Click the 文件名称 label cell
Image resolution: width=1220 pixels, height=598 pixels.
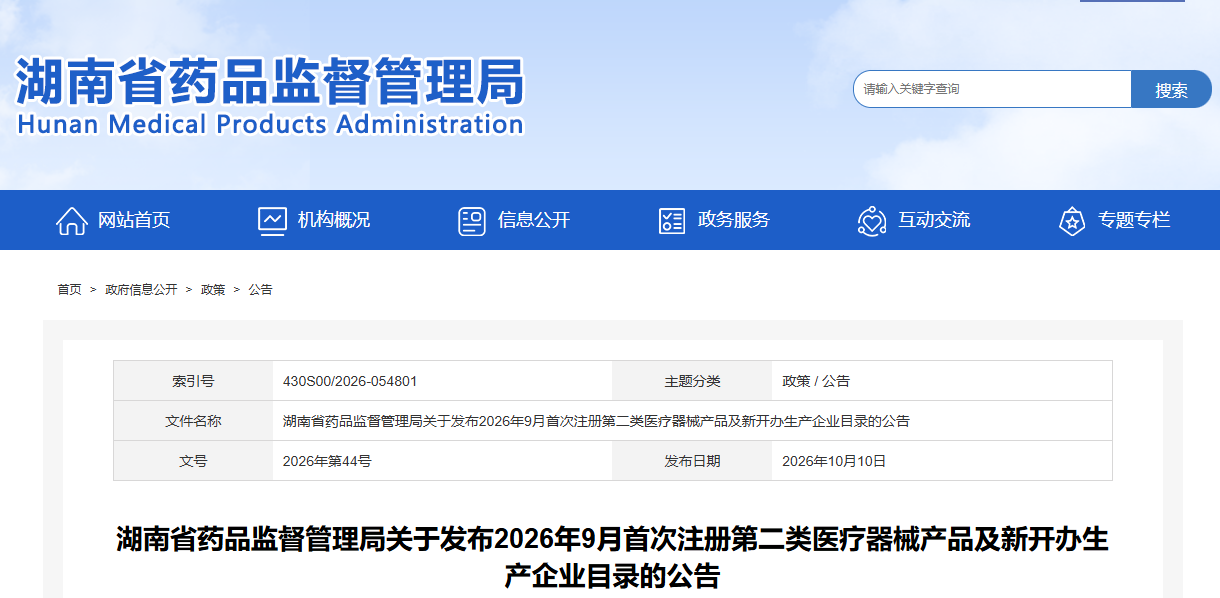(193, 421)
